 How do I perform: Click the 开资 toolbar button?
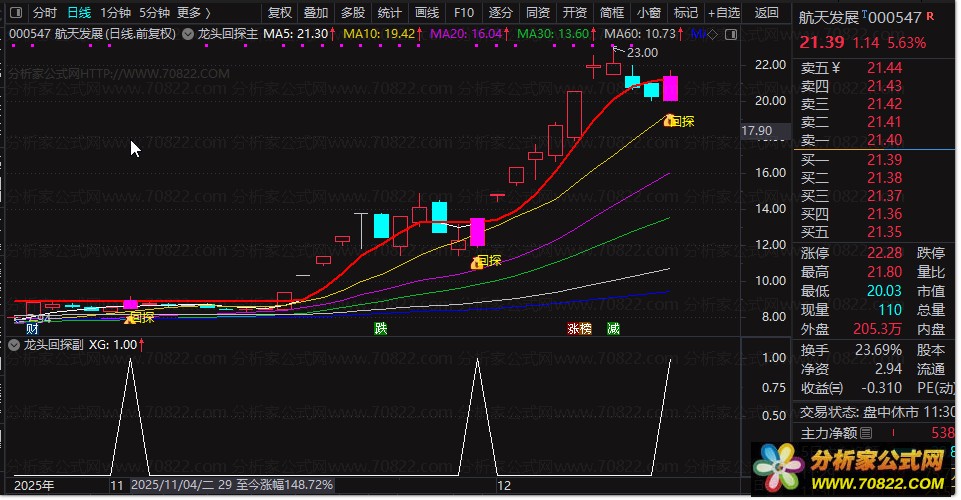575,12
